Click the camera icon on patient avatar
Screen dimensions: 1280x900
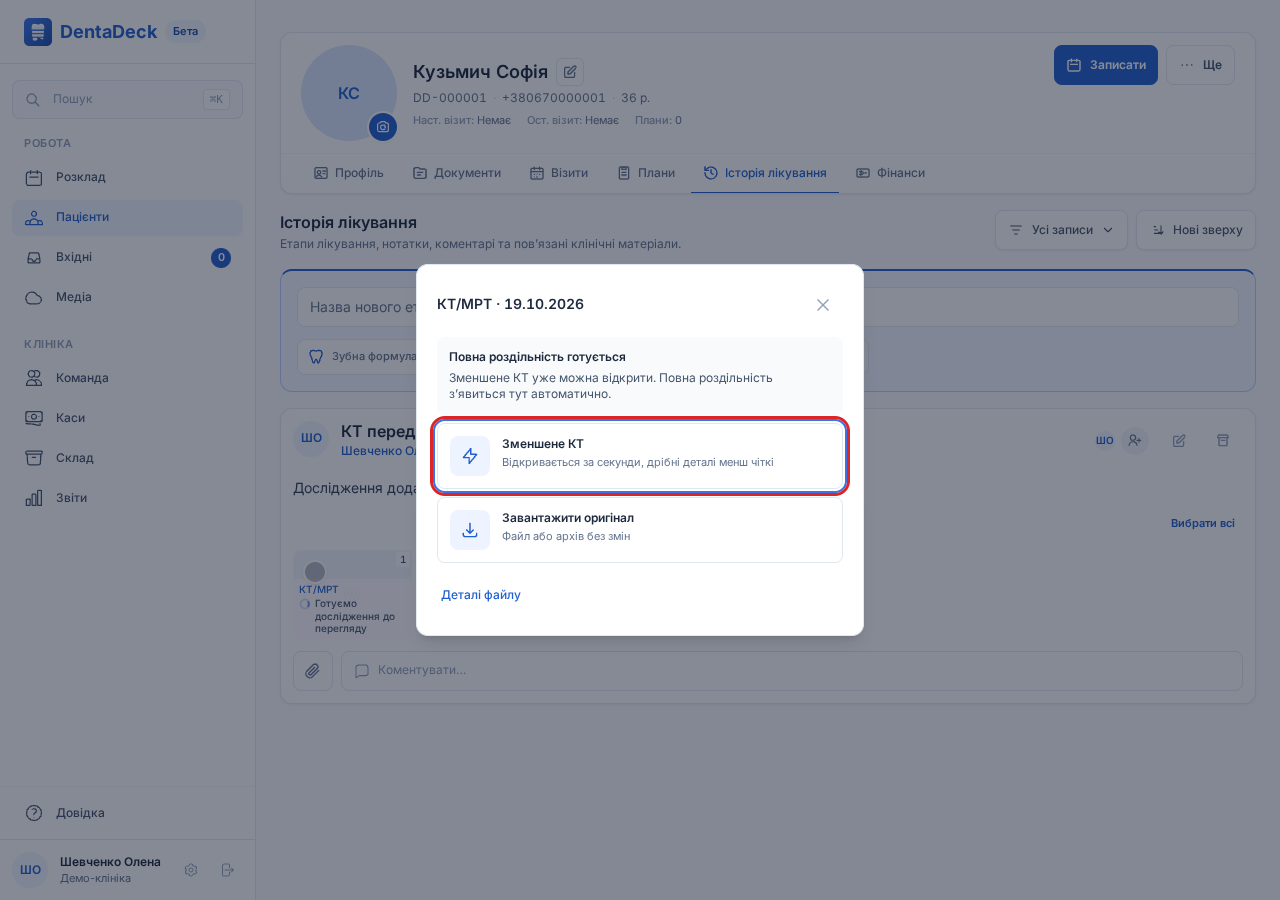[x=383, y=127]
